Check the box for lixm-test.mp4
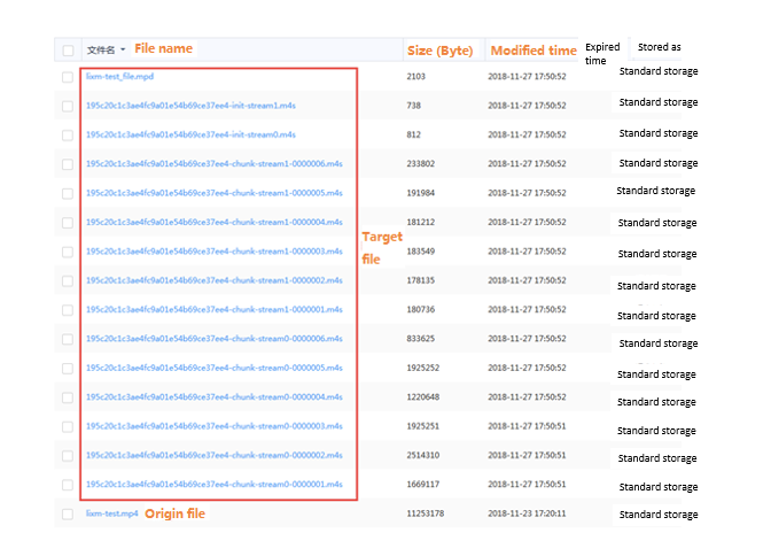Viewport: 771px width, 533px height. 68,514
